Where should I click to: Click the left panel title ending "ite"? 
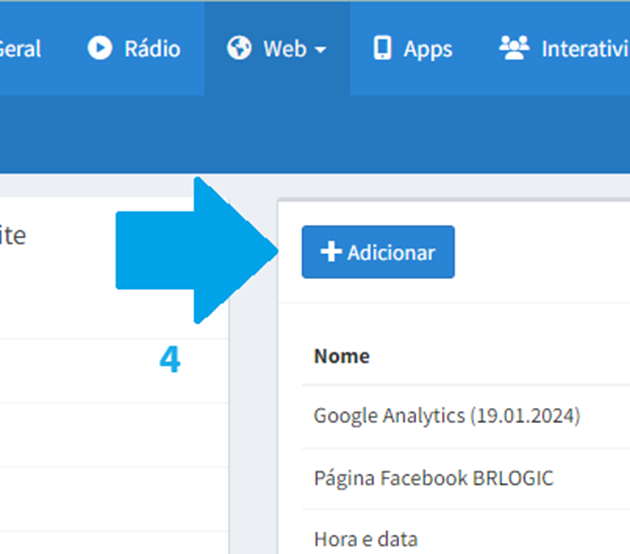point(13,235)
